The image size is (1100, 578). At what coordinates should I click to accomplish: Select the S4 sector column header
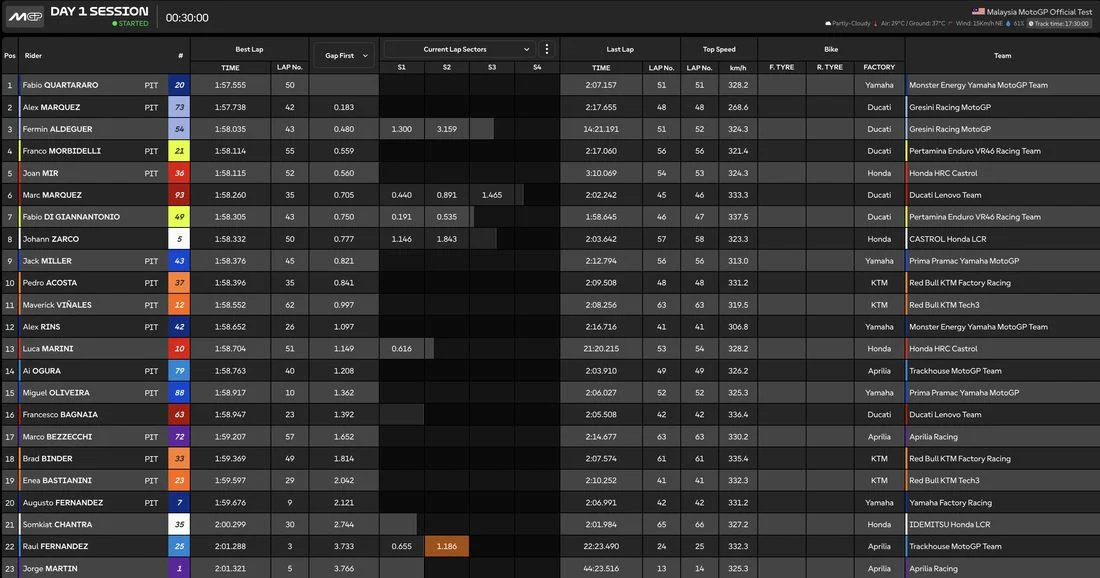tap(537, 67)
